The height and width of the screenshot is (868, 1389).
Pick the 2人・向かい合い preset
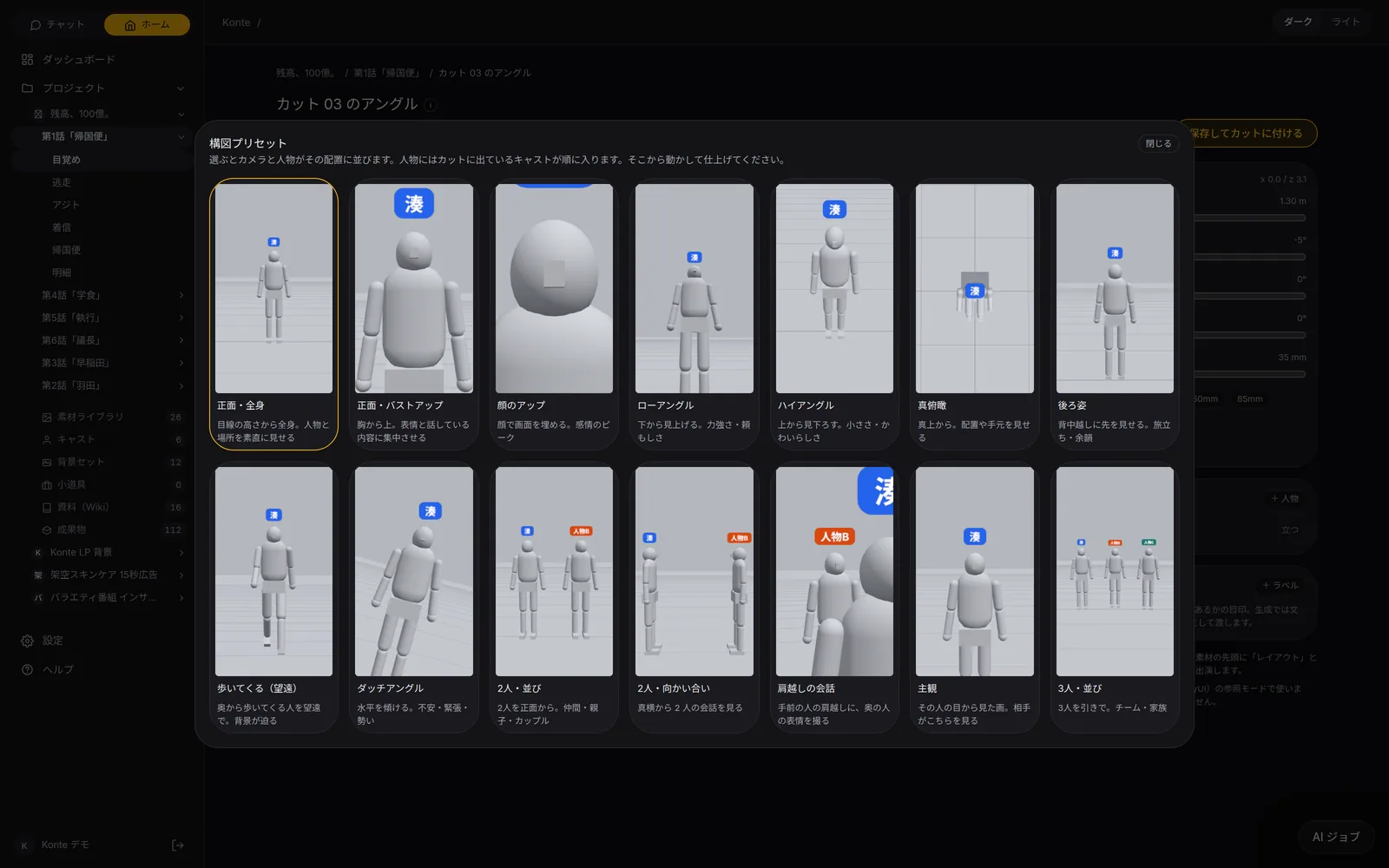click(x=694, y=597)
